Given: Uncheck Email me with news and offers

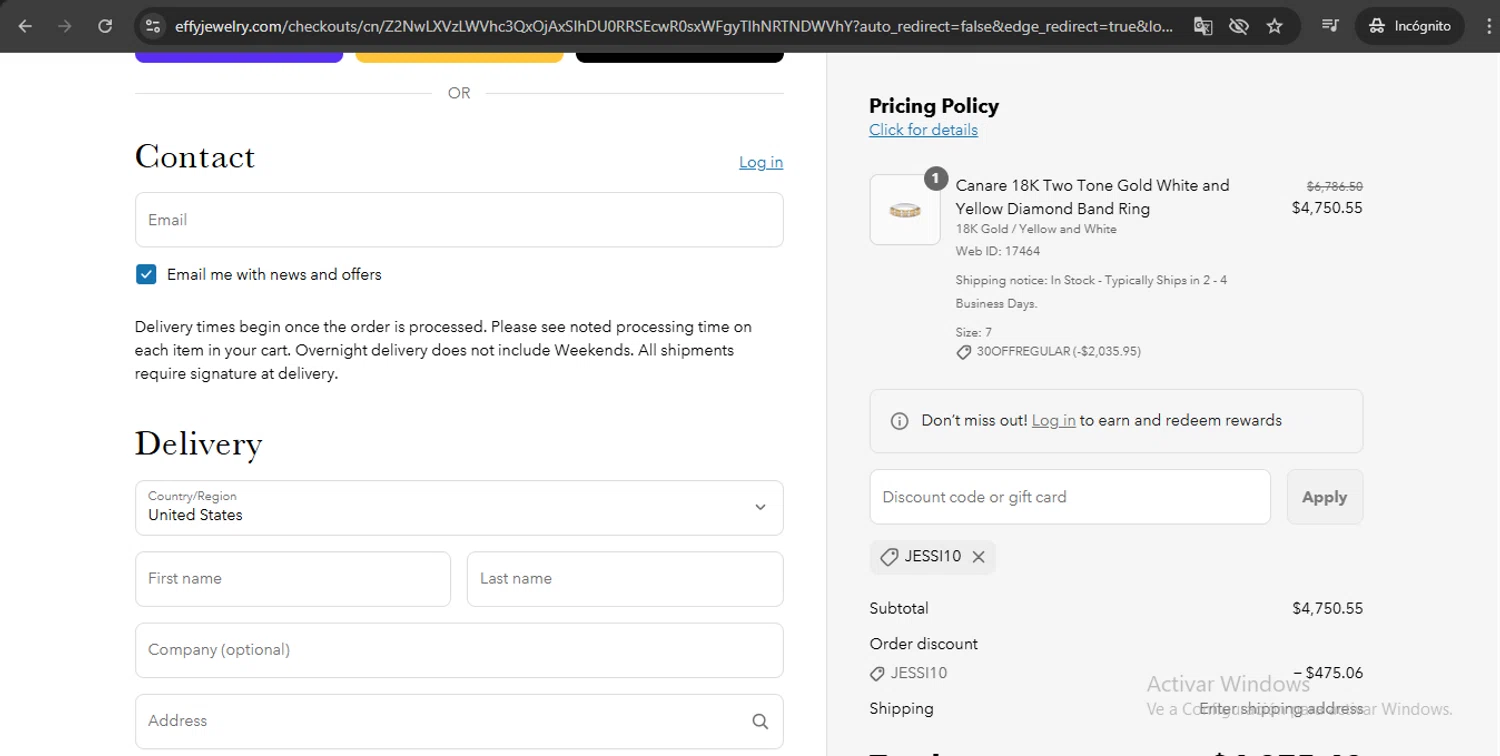Looking at the screenshot, I should [146, 274].
